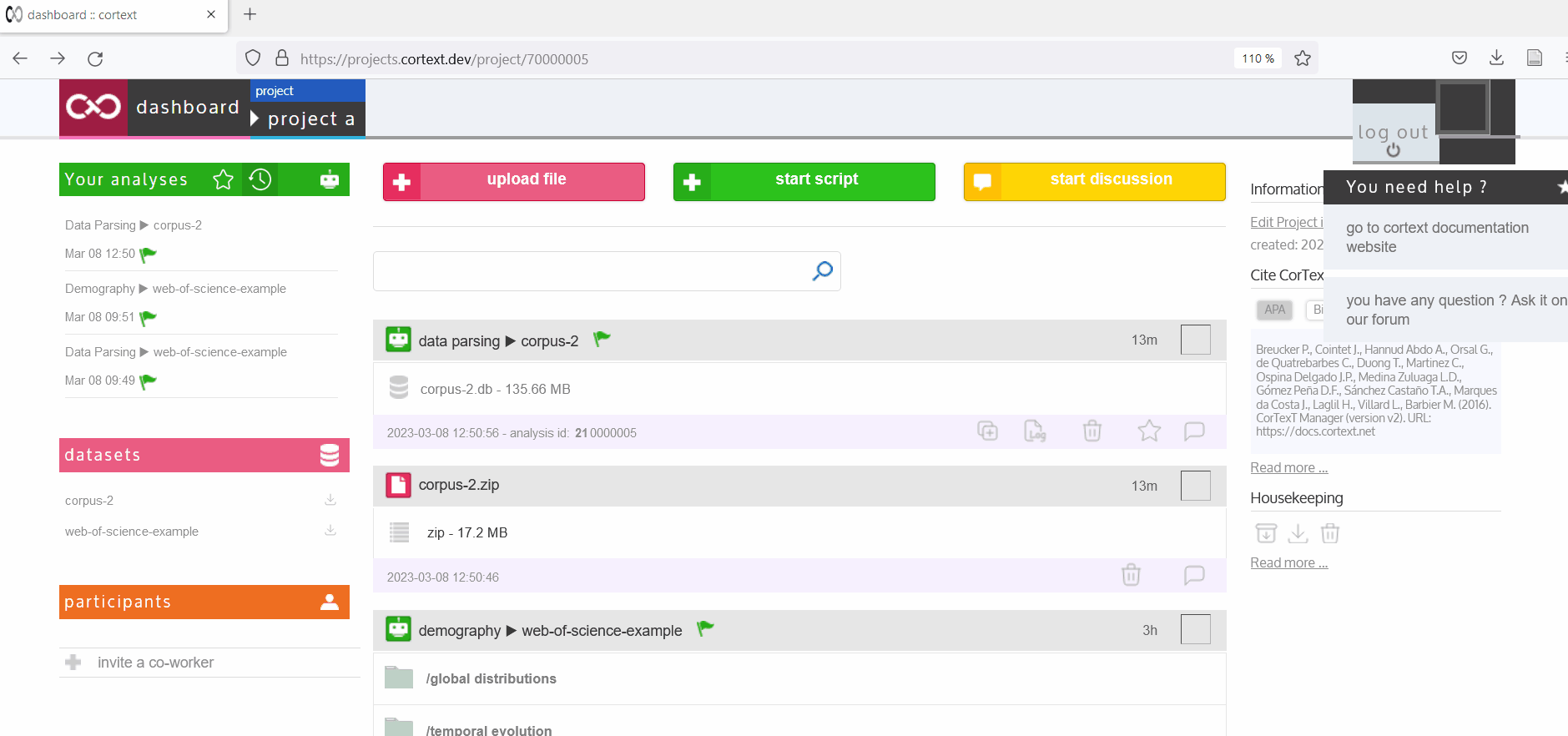Open Data Parsing web-of-science-example in Your analyses

[x=176, y=352]
